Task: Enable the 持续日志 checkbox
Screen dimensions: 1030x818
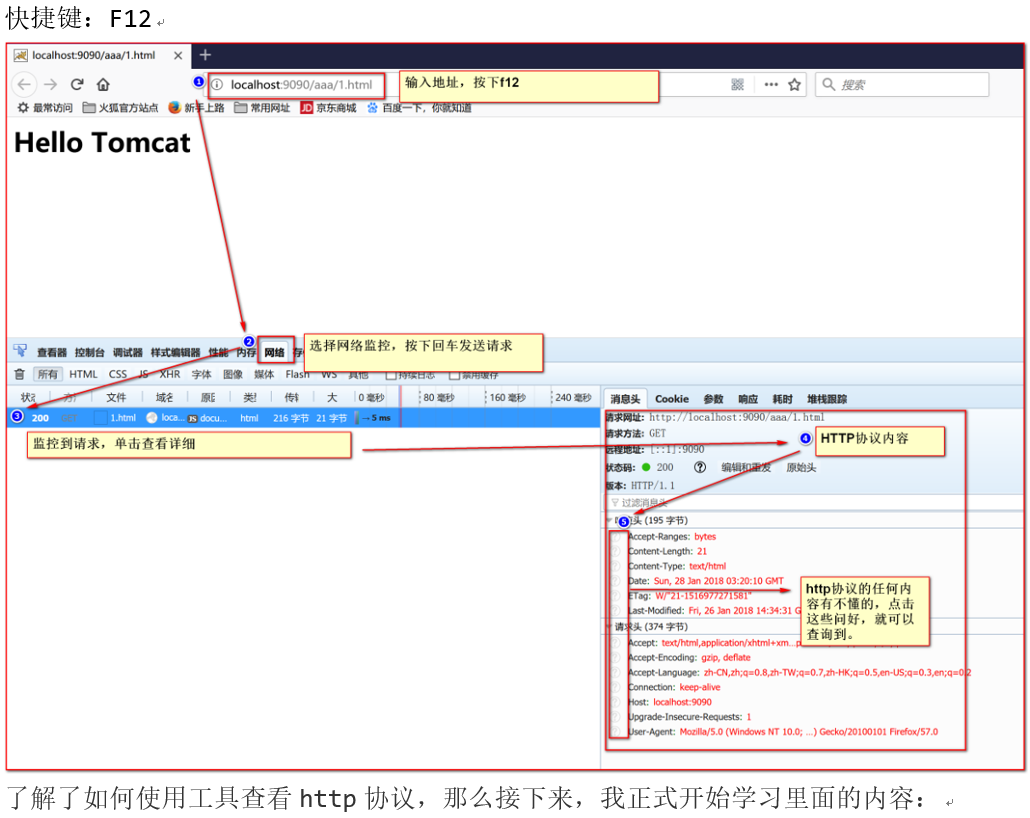Action: [x=390, y=375]
